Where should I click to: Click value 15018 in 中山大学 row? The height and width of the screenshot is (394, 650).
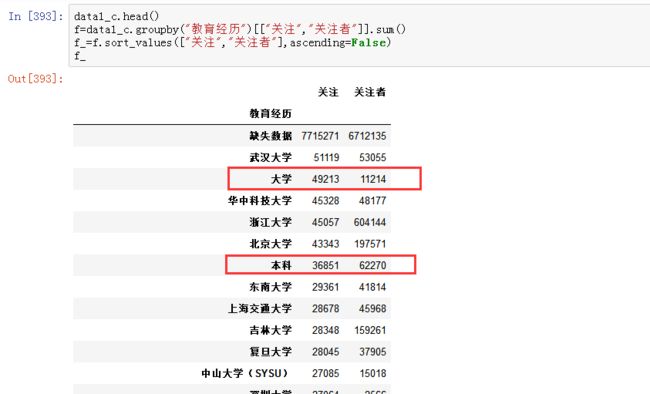(373, 373)
